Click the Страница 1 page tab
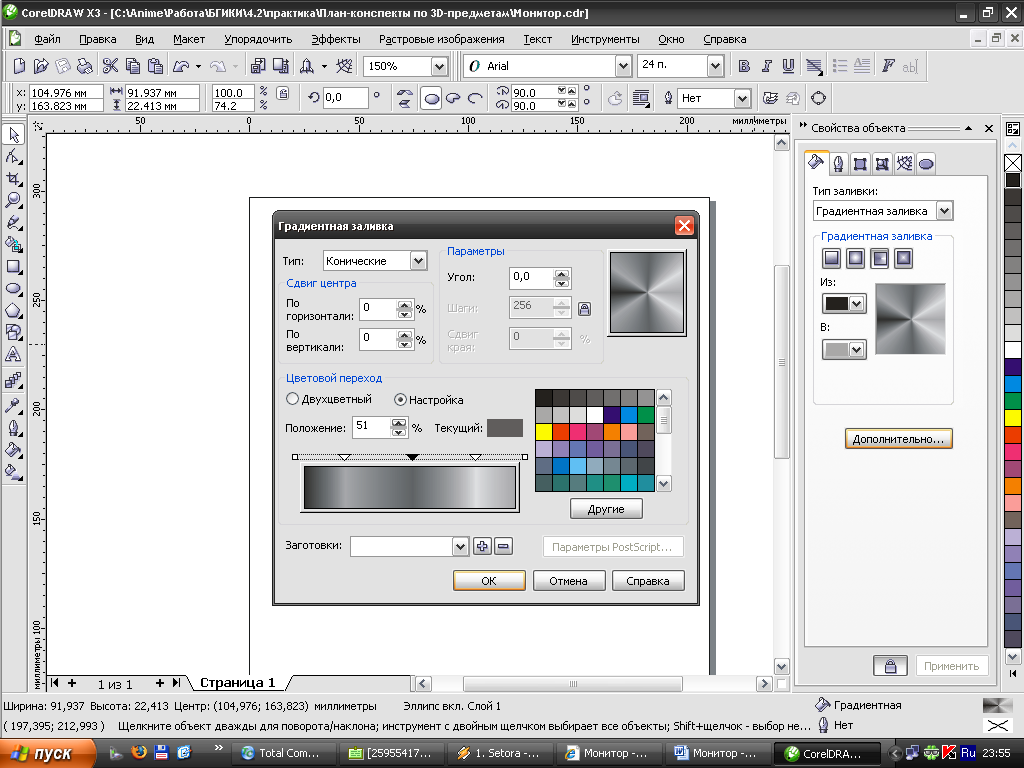 point(238,682)
